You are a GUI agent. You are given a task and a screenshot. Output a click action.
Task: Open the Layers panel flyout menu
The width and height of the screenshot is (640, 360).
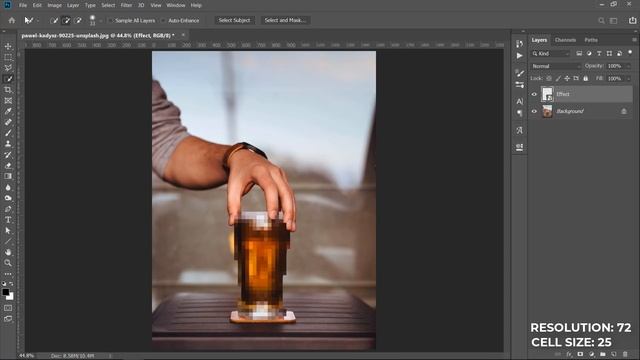point(634,40)
